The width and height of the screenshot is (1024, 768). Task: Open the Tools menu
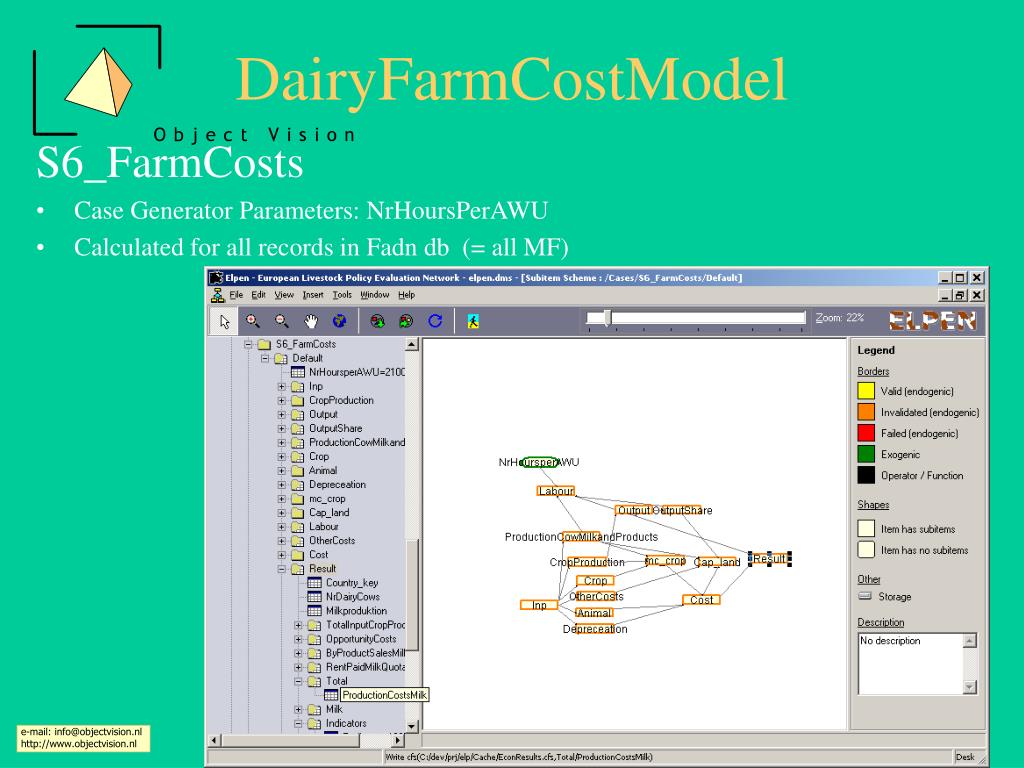342,295
